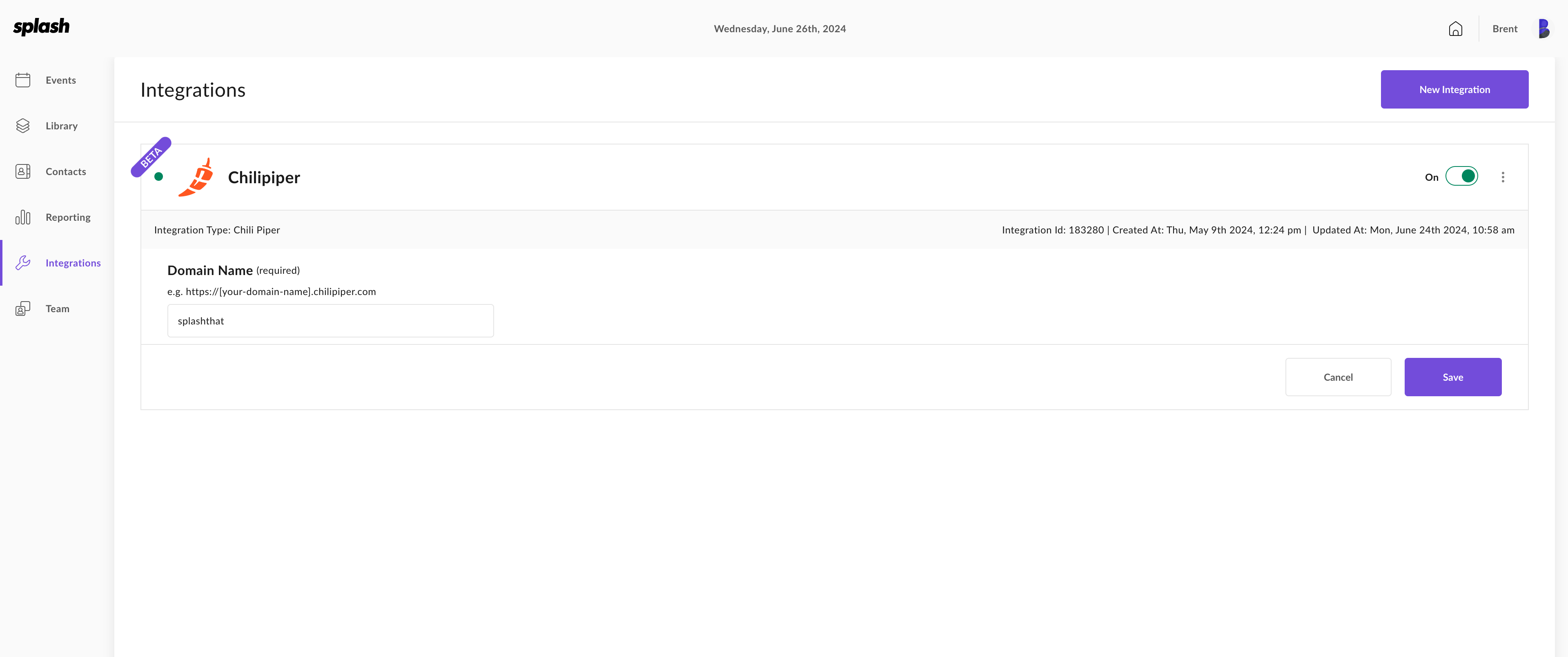Click the Integration Type: Chili Piper text

point(217,230)
